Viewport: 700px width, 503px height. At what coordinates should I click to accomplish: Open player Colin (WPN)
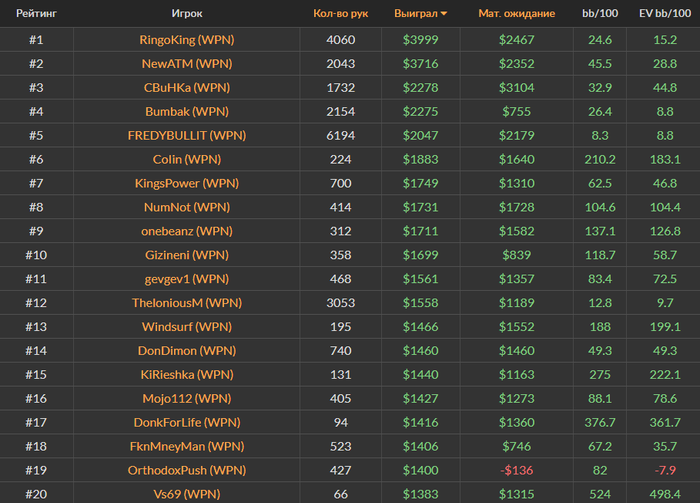click(187, 159)
